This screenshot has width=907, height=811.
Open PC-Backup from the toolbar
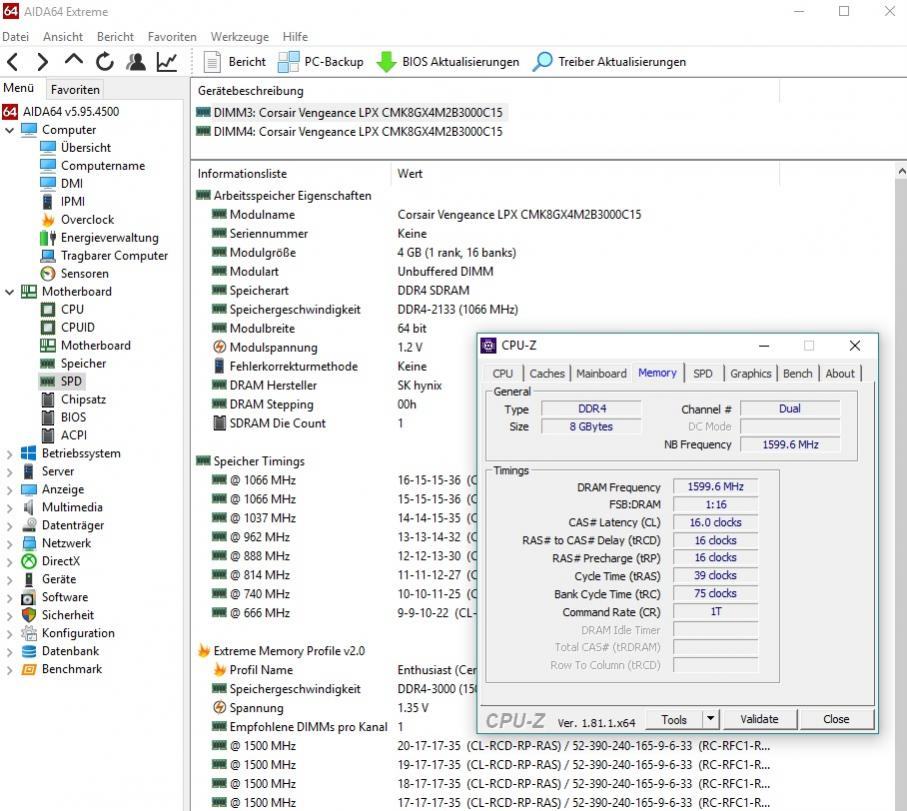[320, 62]
